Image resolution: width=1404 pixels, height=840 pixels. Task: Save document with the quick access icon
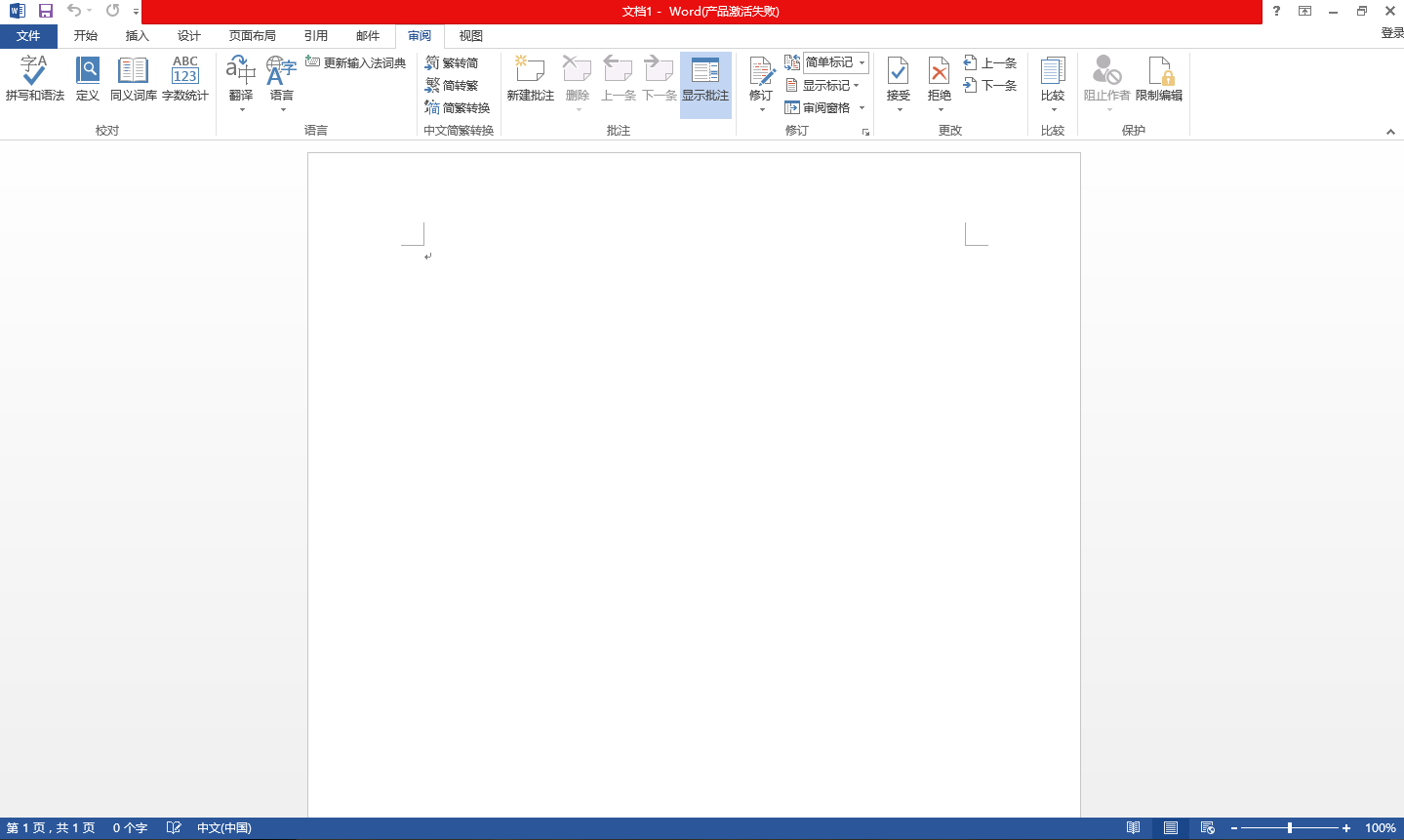[45, 11]
